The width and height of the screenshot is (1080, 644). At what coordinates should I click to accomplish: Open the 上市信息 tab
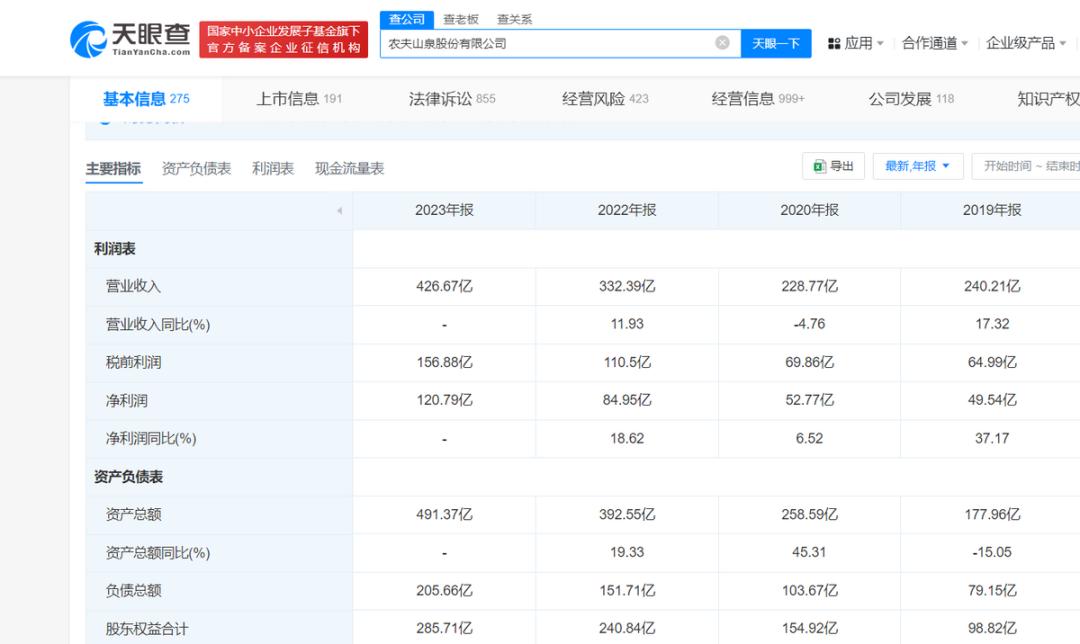coord(299,99)
